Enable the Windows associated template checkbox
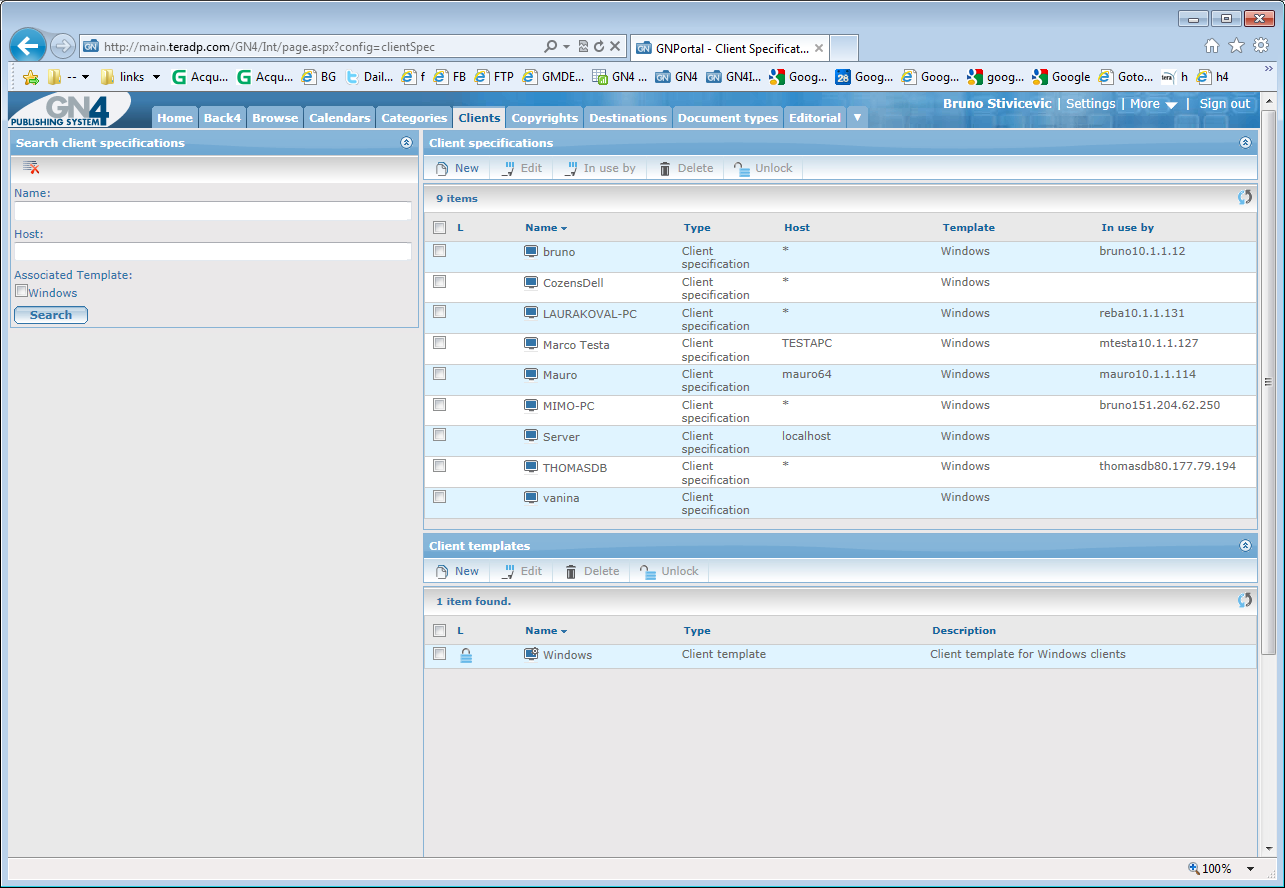 (21, 291)
